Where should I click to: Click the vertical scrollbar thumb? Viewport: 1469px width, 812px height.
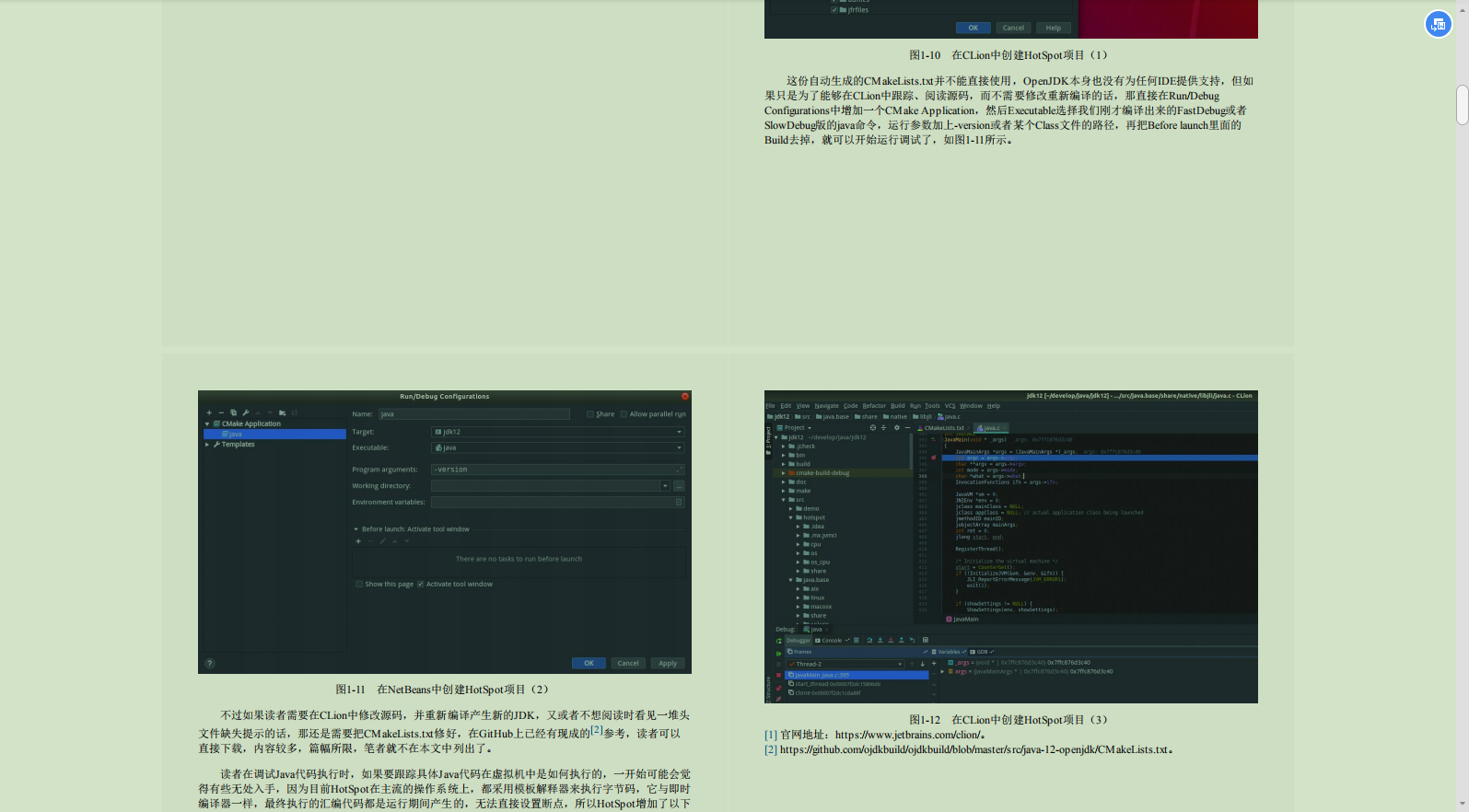tap(1462, 104)
